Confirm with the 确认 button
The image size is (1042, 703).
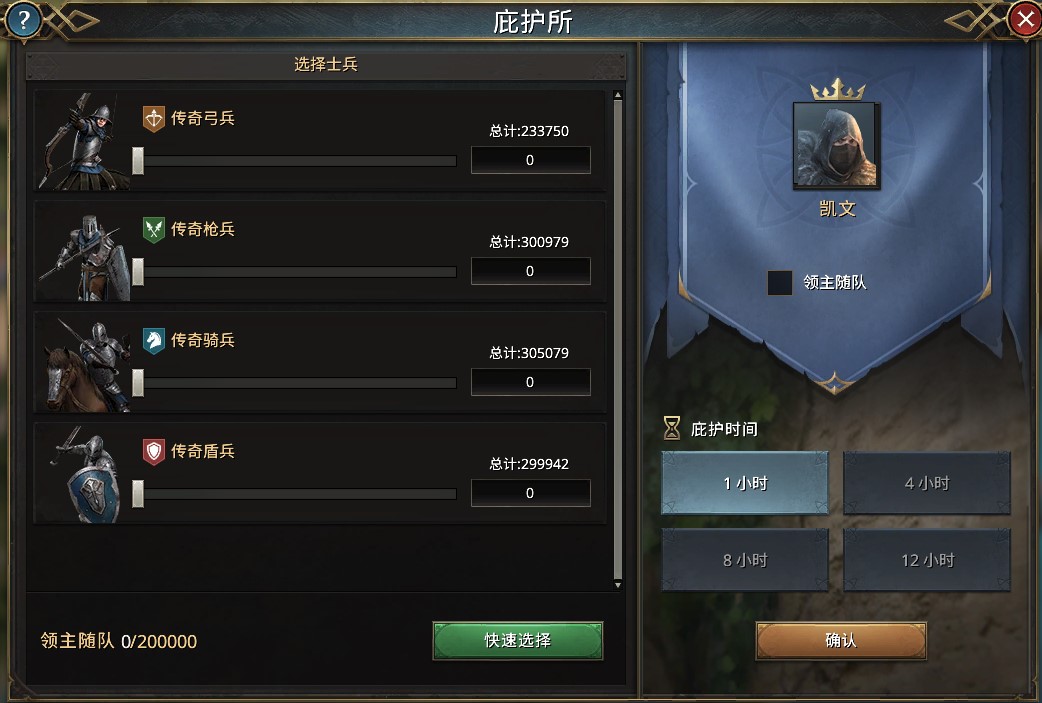pyautogui.click(x=841, y=641)
